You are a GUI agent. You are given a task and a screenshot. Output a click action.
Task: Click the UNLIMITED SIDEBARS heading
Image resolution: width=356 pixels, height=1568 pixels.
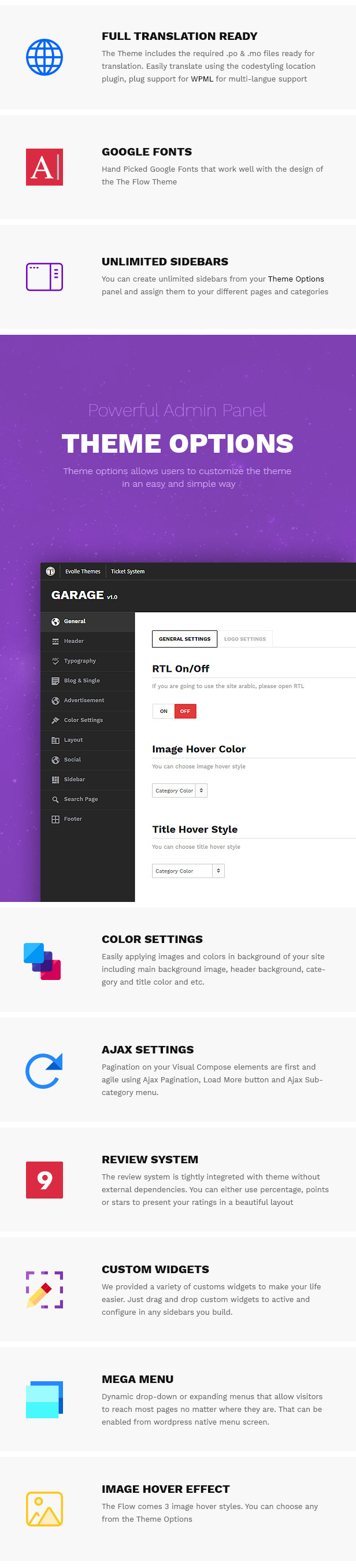pos(165,262)
